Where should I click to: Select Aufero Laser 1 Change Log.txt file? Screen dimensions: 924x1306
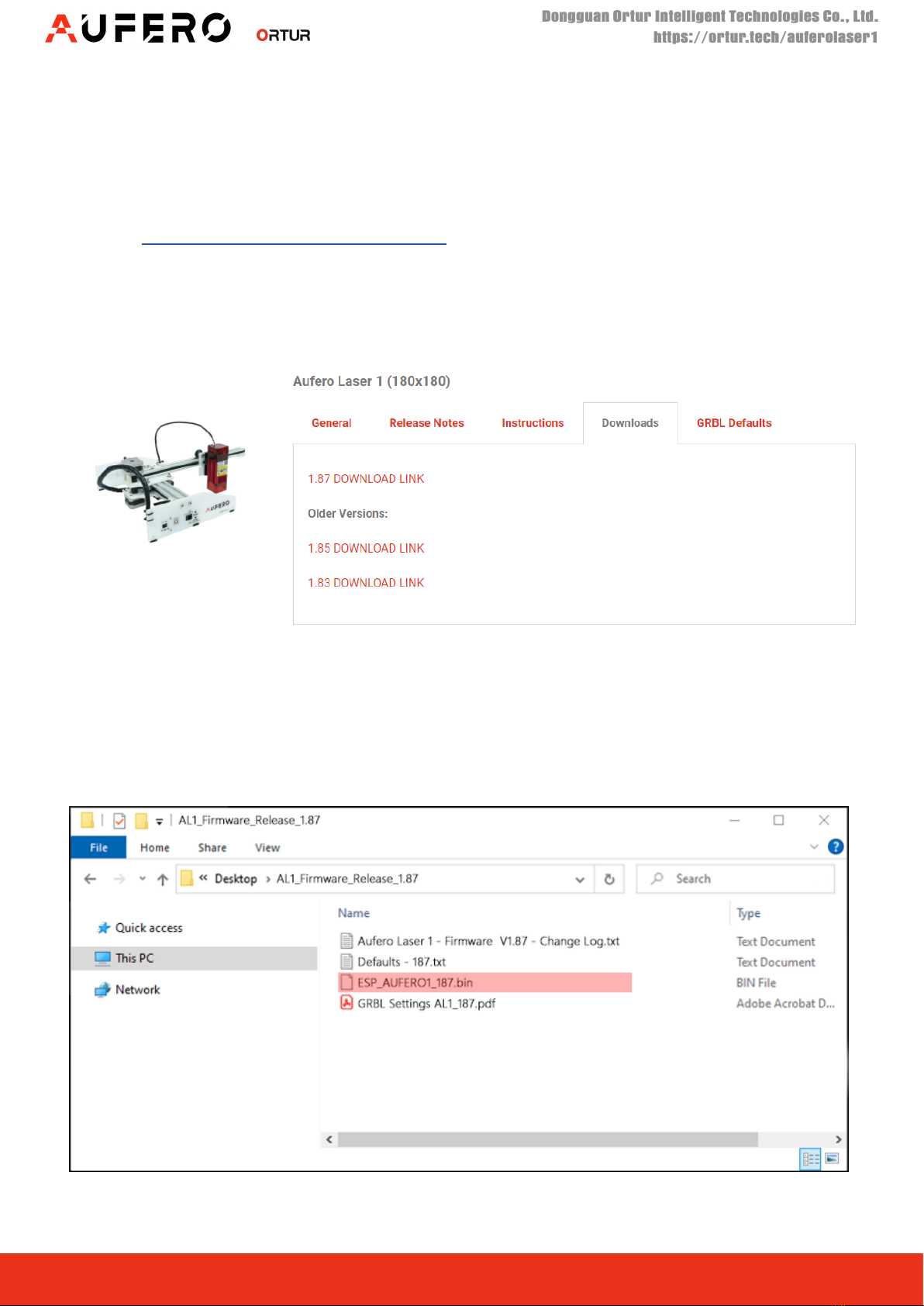pyautogui.click(x=488, y=941)
